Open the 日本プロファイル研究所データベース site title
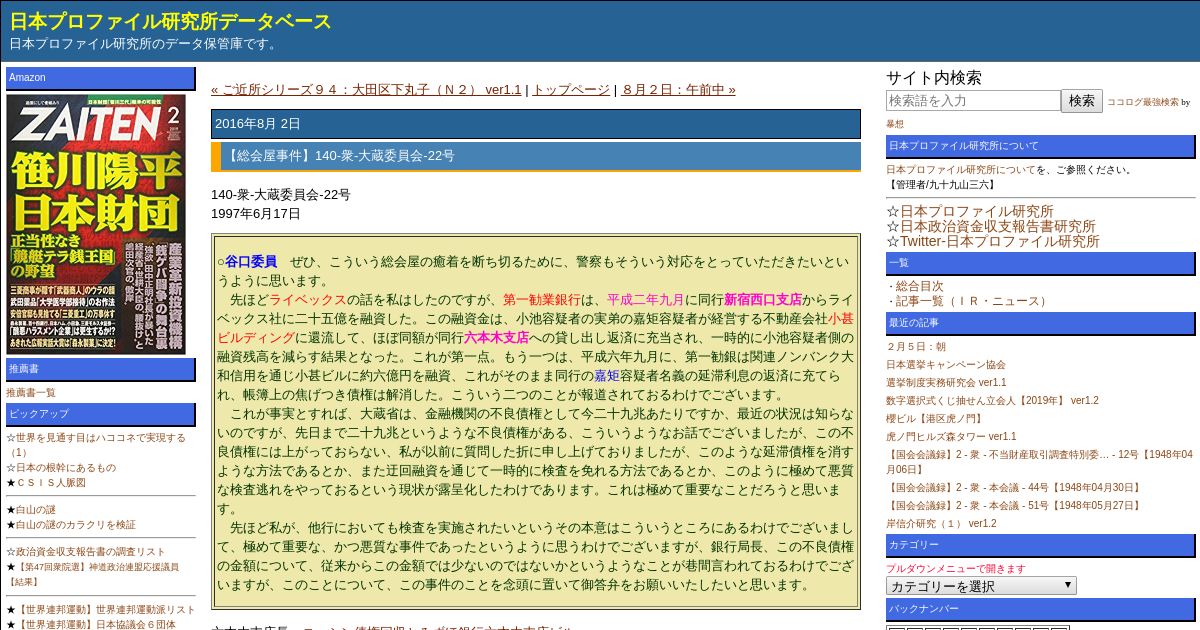 [x=170, y=21]
